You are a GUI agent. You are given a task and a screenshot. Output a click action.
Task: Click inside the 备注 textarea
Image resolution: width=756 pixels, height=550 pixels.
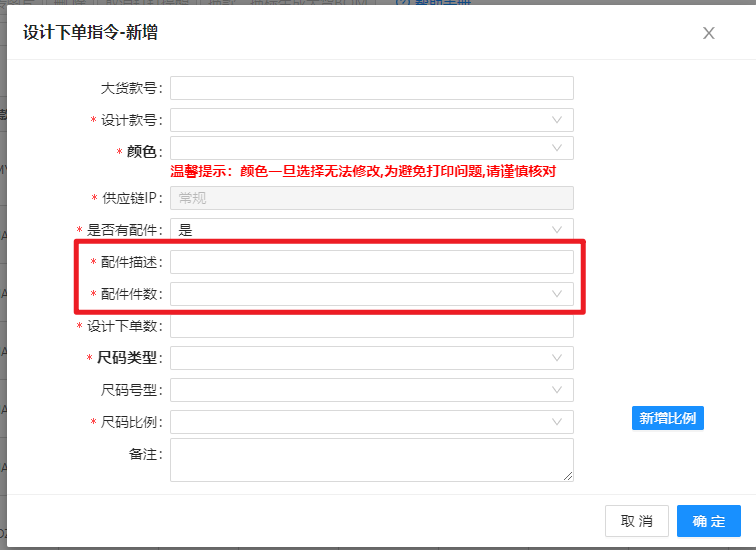tap(371, 460)
